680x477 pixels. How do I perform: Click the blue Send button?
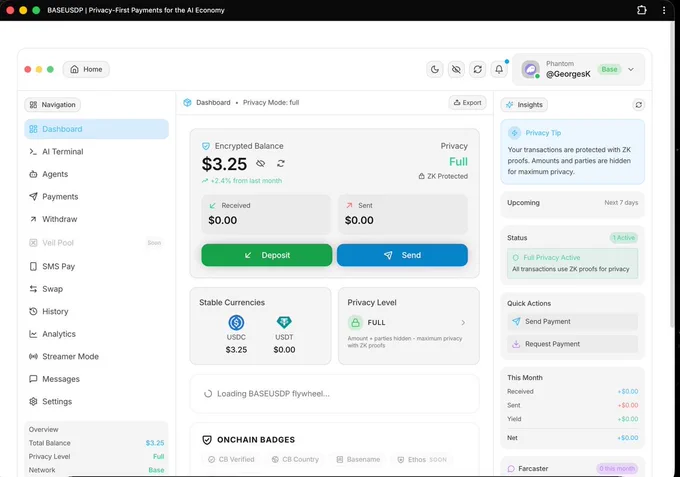[402, 255]
